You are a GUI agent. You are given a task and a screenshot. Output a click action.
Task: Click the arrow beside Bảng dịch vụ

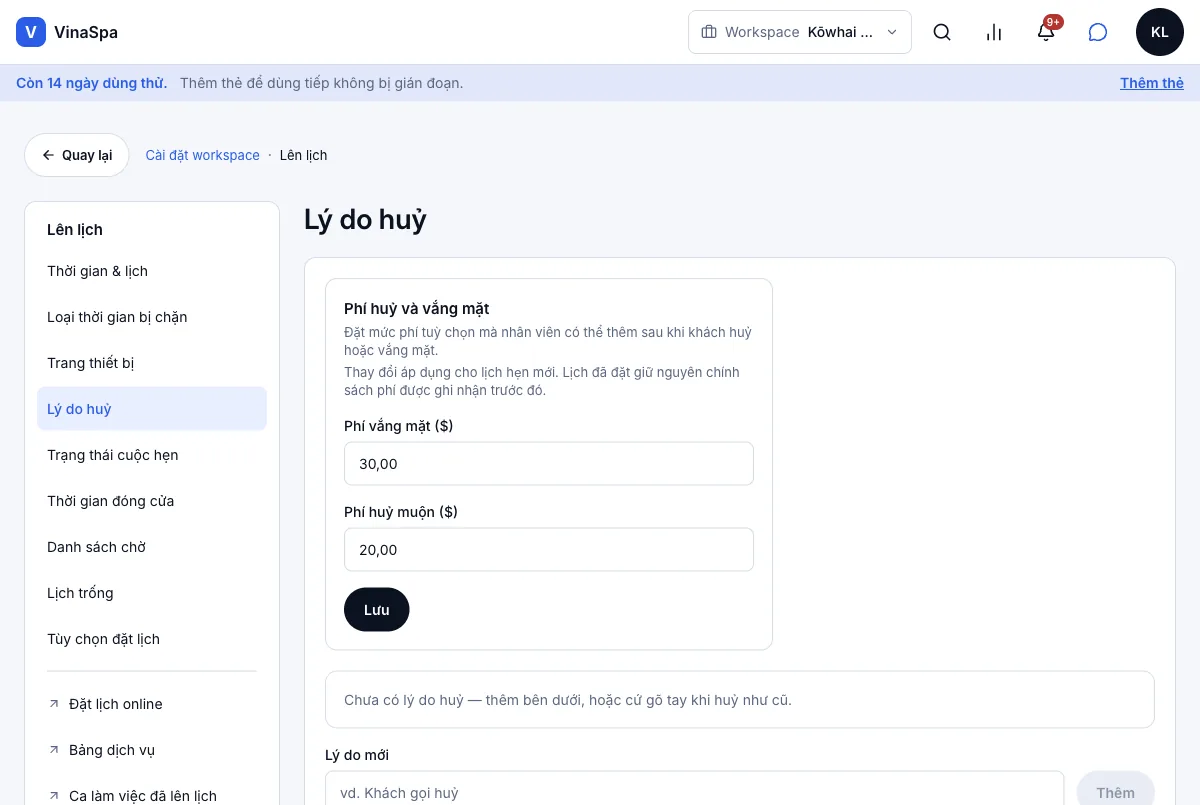click(x=54, y=750)
